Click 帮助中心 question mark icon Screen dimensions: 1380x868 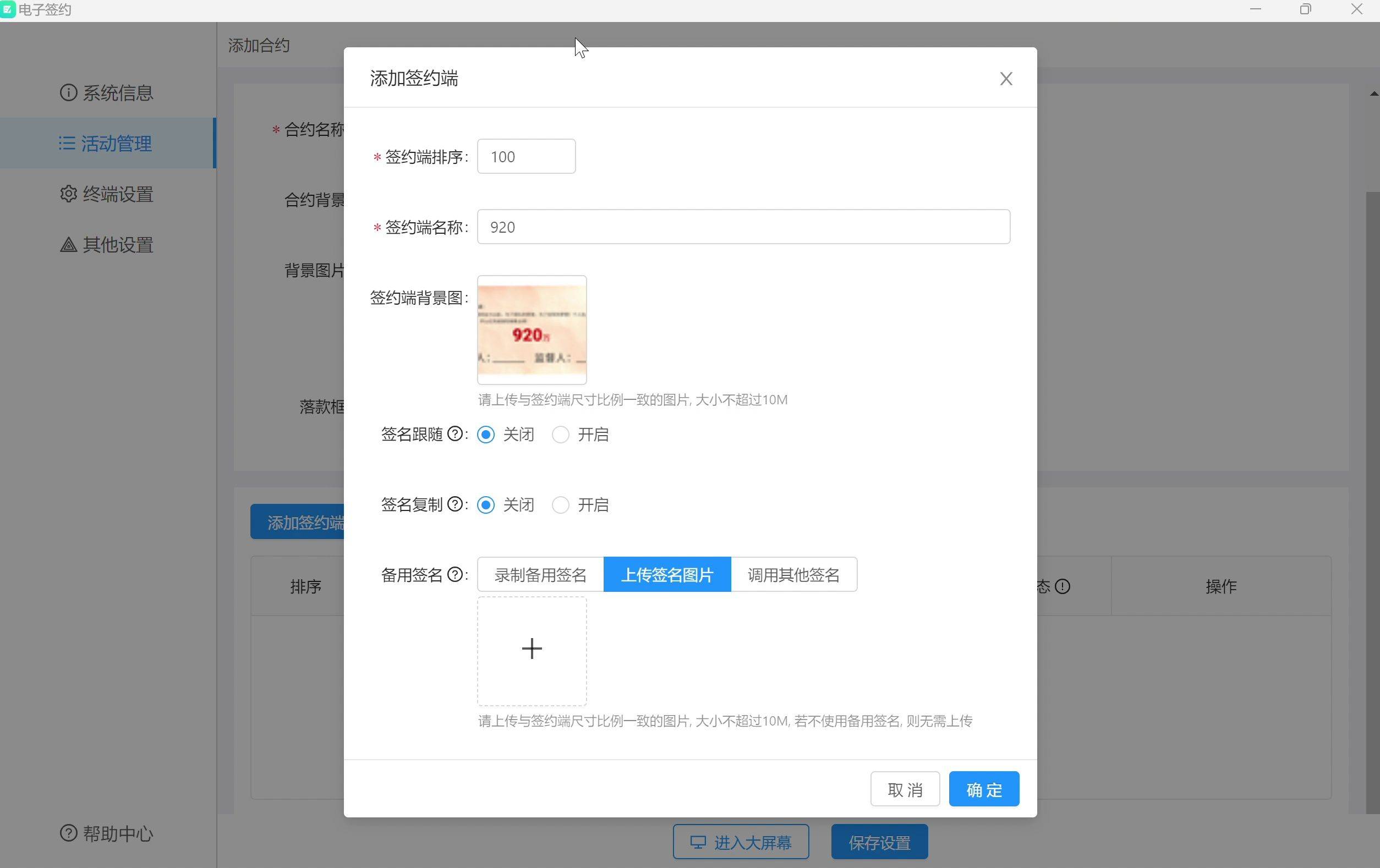click(68, 833)
